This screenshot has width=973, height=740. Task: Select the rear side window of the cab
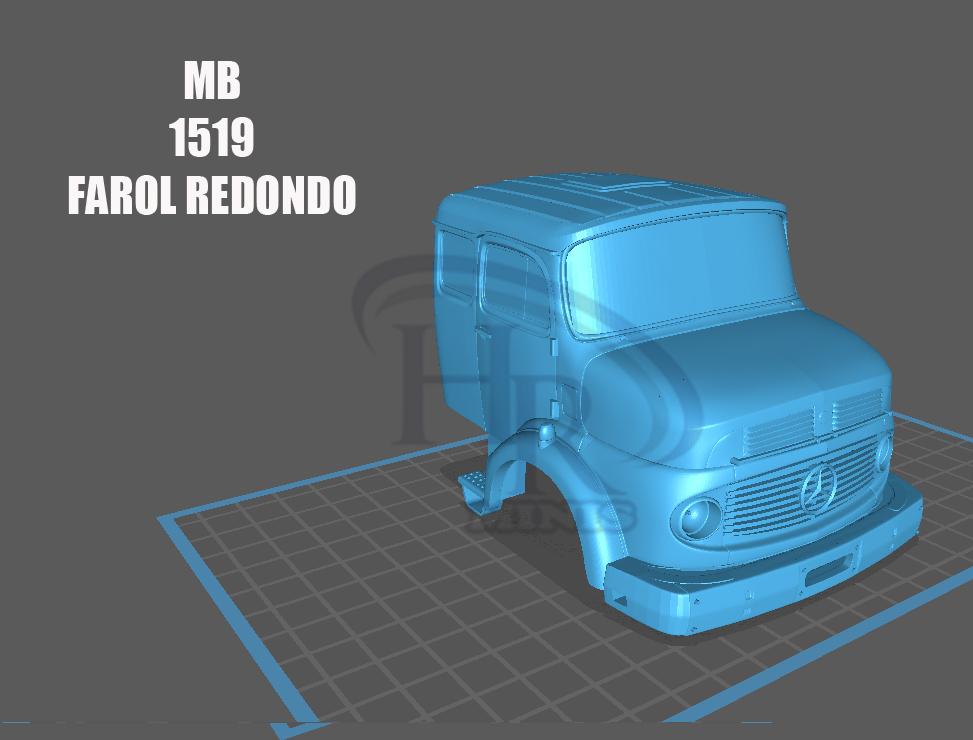[x=456, y=262]
